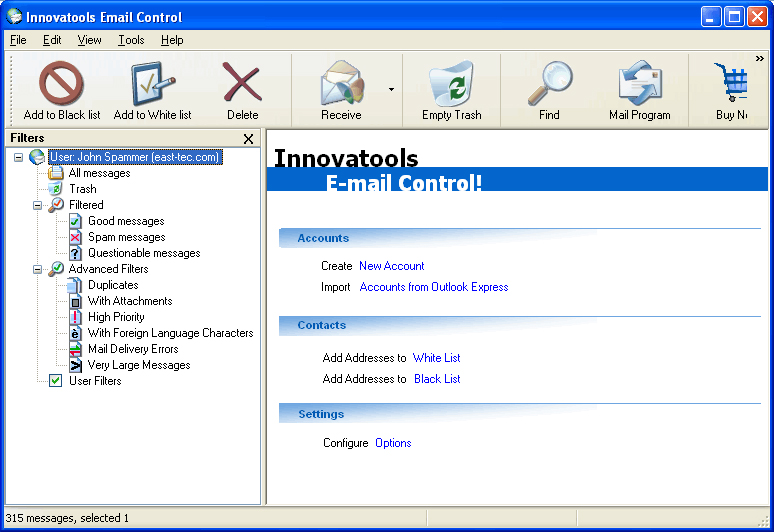Show more toolbar buttons chevron

click(x=759, y=59)
